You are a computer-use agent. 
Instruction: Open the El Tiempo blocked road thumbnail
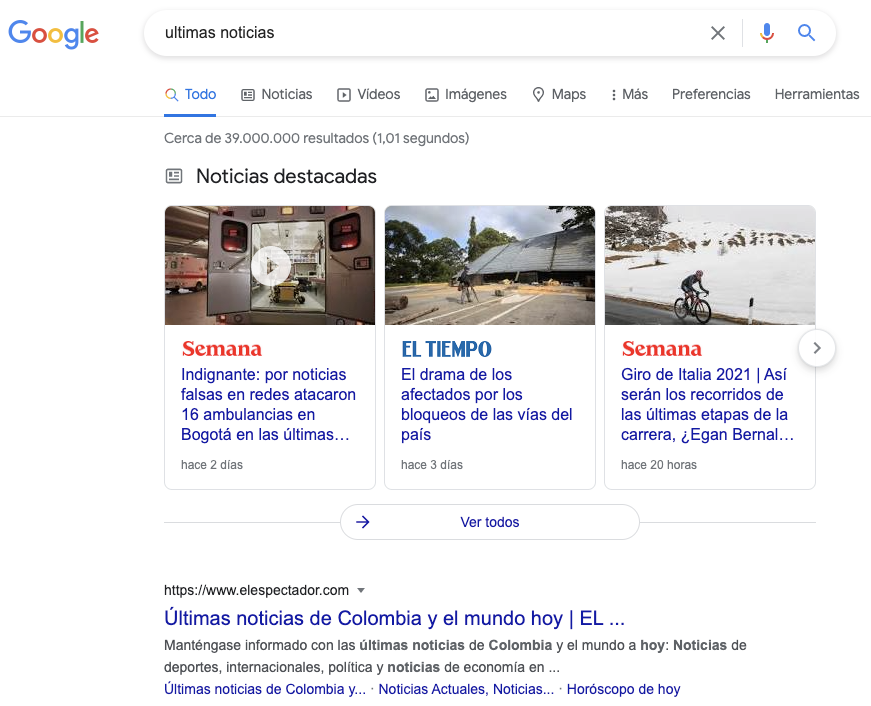[x=490, y=266]
